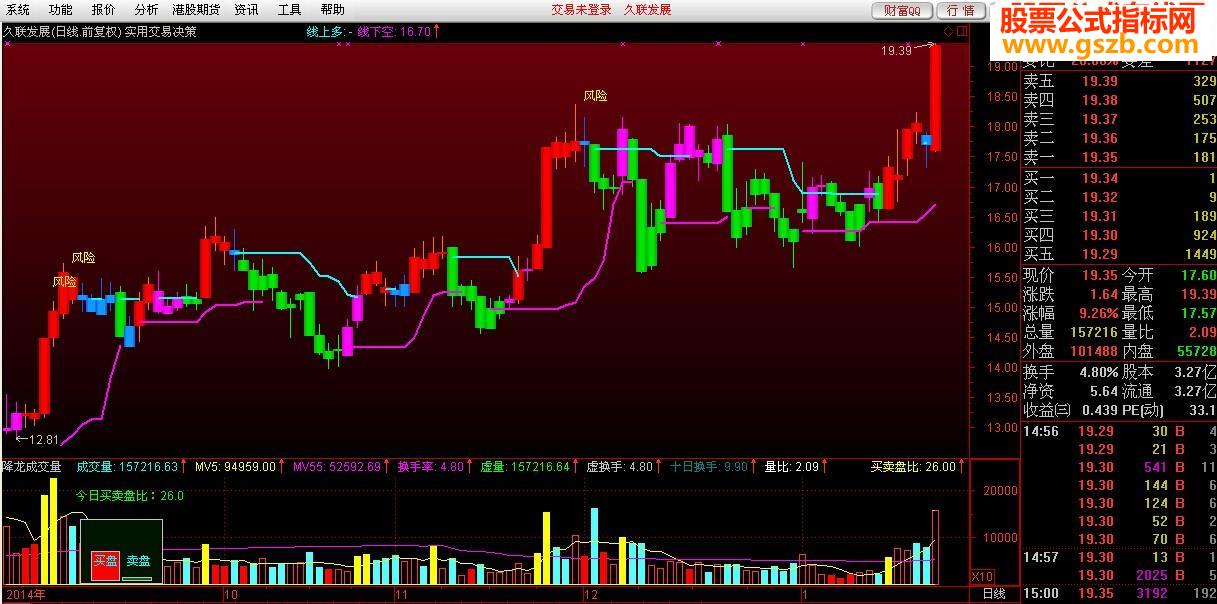Click the MV5: 94959.00 value
Image resolution: width=1217 pixels, height=604 pixels.
pyautogui.click(x=236, y=466)
